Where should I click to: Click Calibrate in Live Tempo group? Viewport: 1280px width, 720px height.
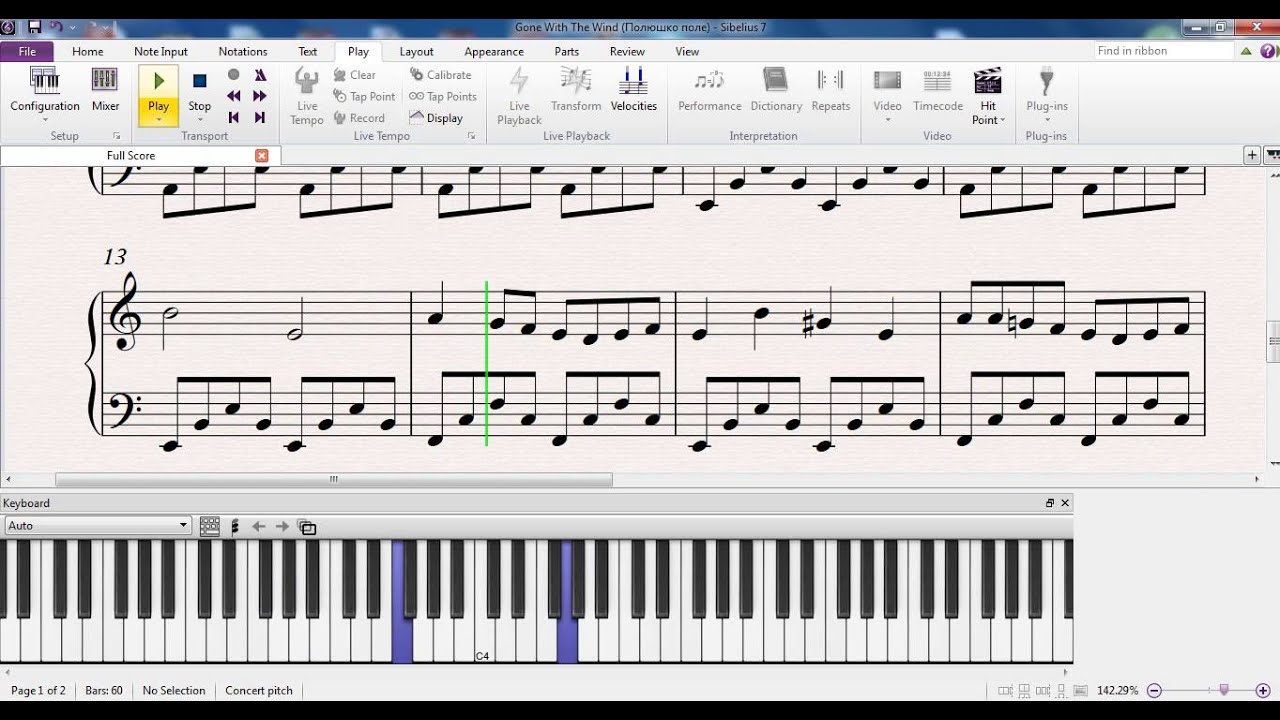440,75
